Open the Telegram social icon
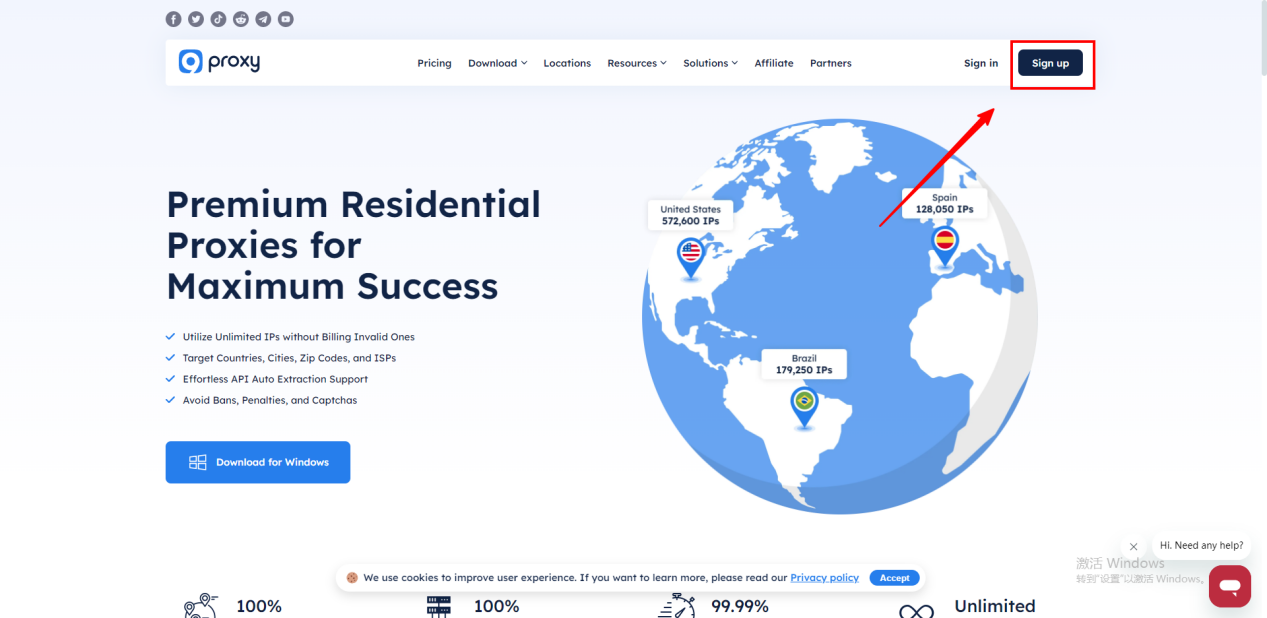1267x618 pixels. [263, 19]
